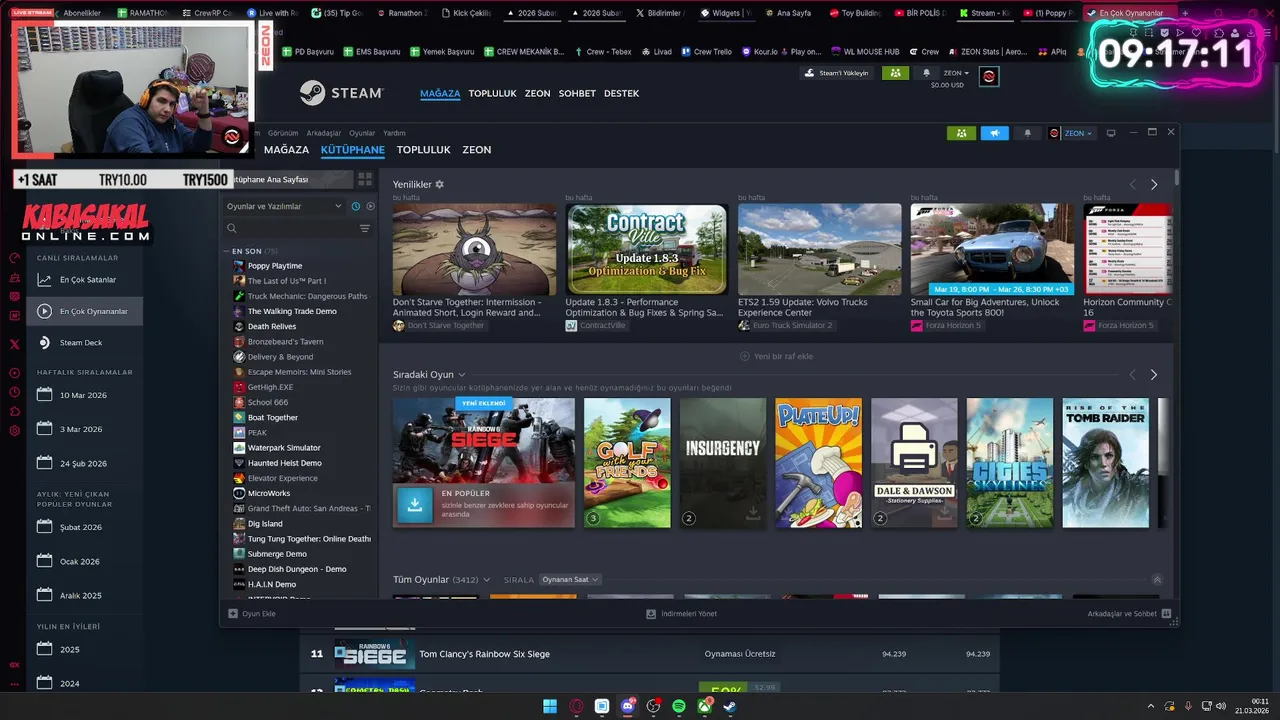
Task: Enter Big Picture mode monitor icon
Action: tap(1110, 133)
